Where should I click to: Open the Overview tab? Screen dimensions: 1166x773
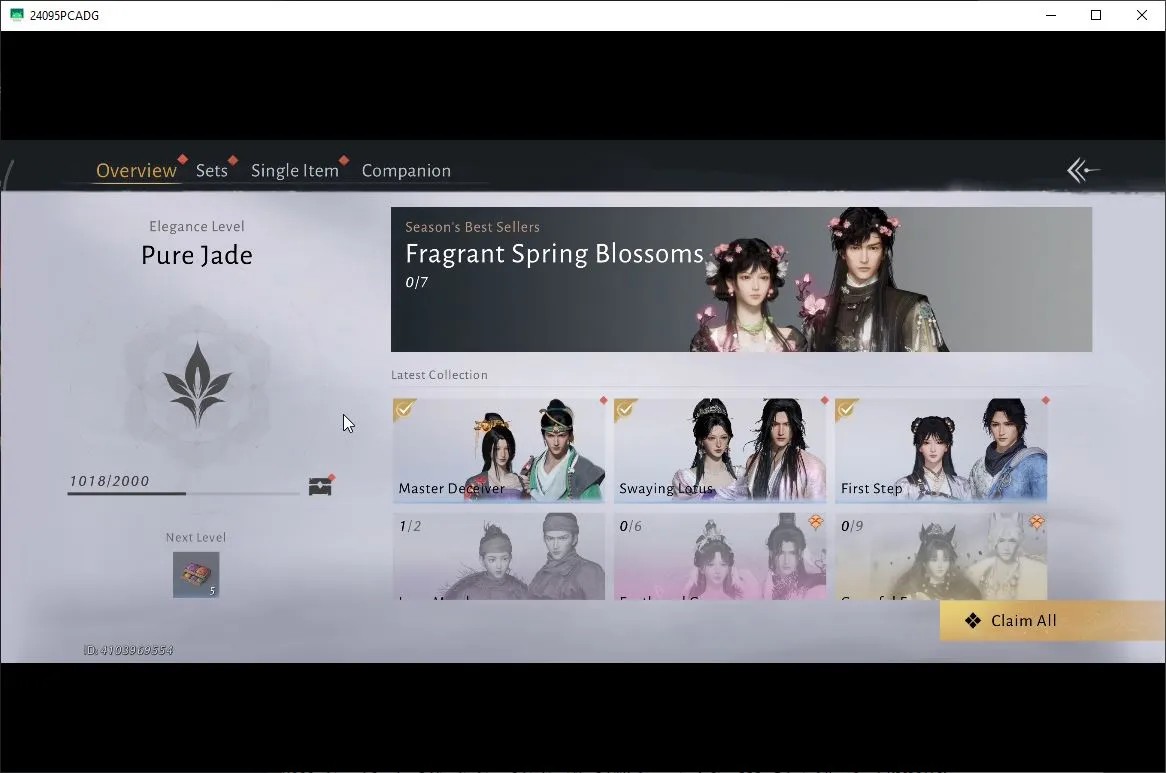[x=137, y=170]
